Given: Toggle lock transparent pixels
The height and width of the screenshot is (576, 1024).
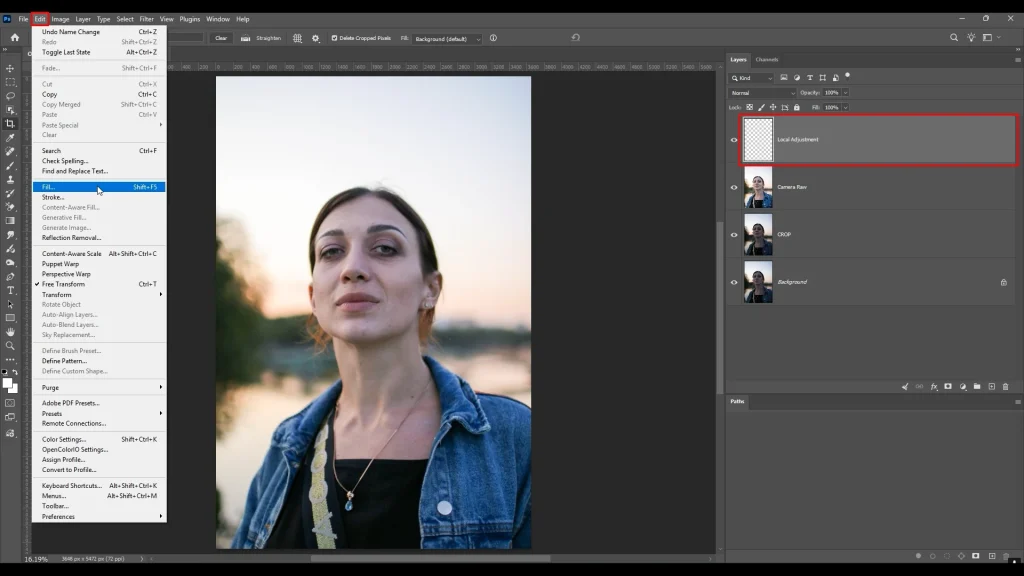Looking at the screenshot, I should coord(750,107).
